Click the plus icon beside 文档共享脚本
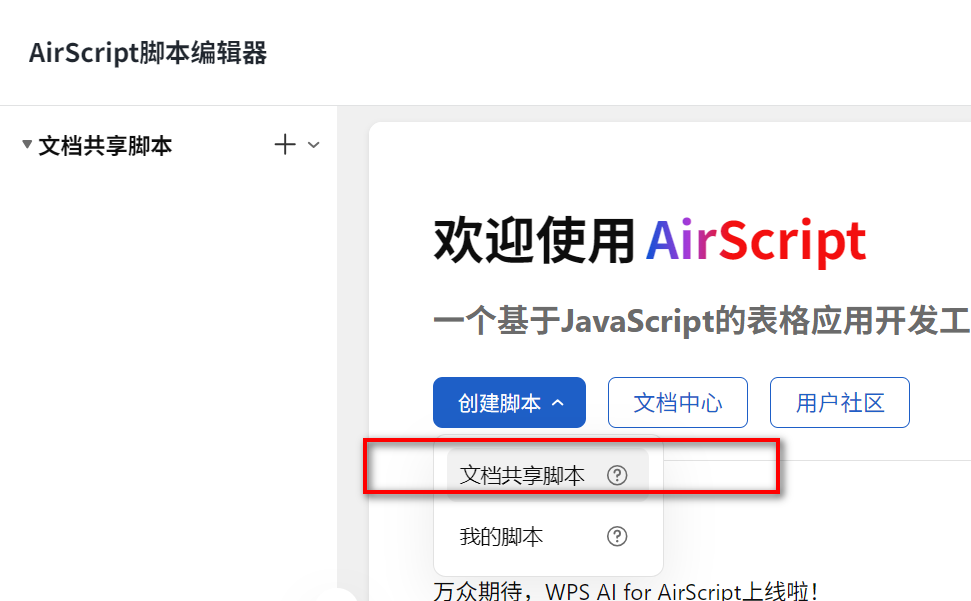The image size is (971, 601). (285, 145)
